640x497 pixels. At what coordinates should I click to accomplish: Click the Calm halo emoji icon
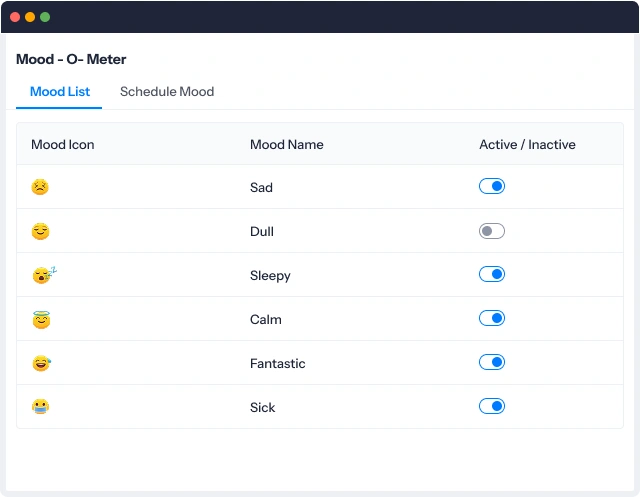pos(41,320)
